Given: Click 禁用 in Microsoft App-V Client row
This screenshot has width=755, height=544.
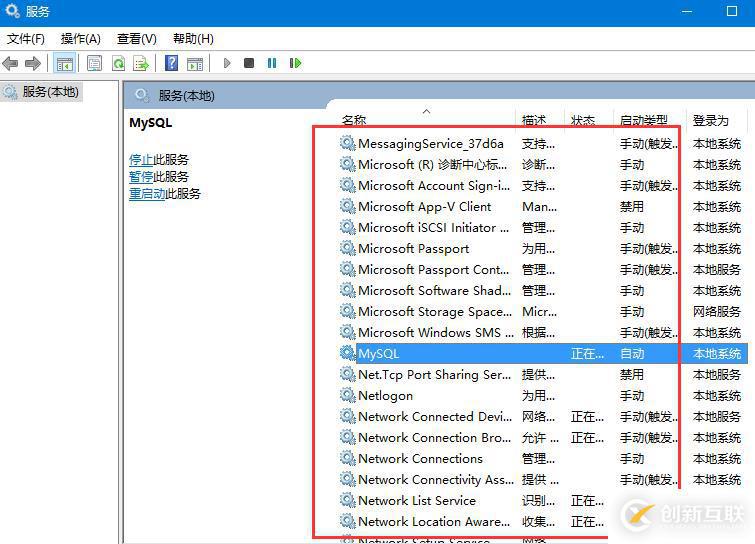Looking at the screenshot, I should click(x=632, y=207).
